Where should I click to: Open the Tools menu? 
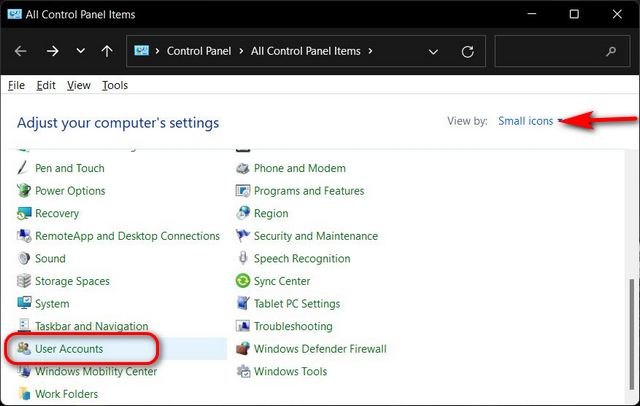pos(115,86)
